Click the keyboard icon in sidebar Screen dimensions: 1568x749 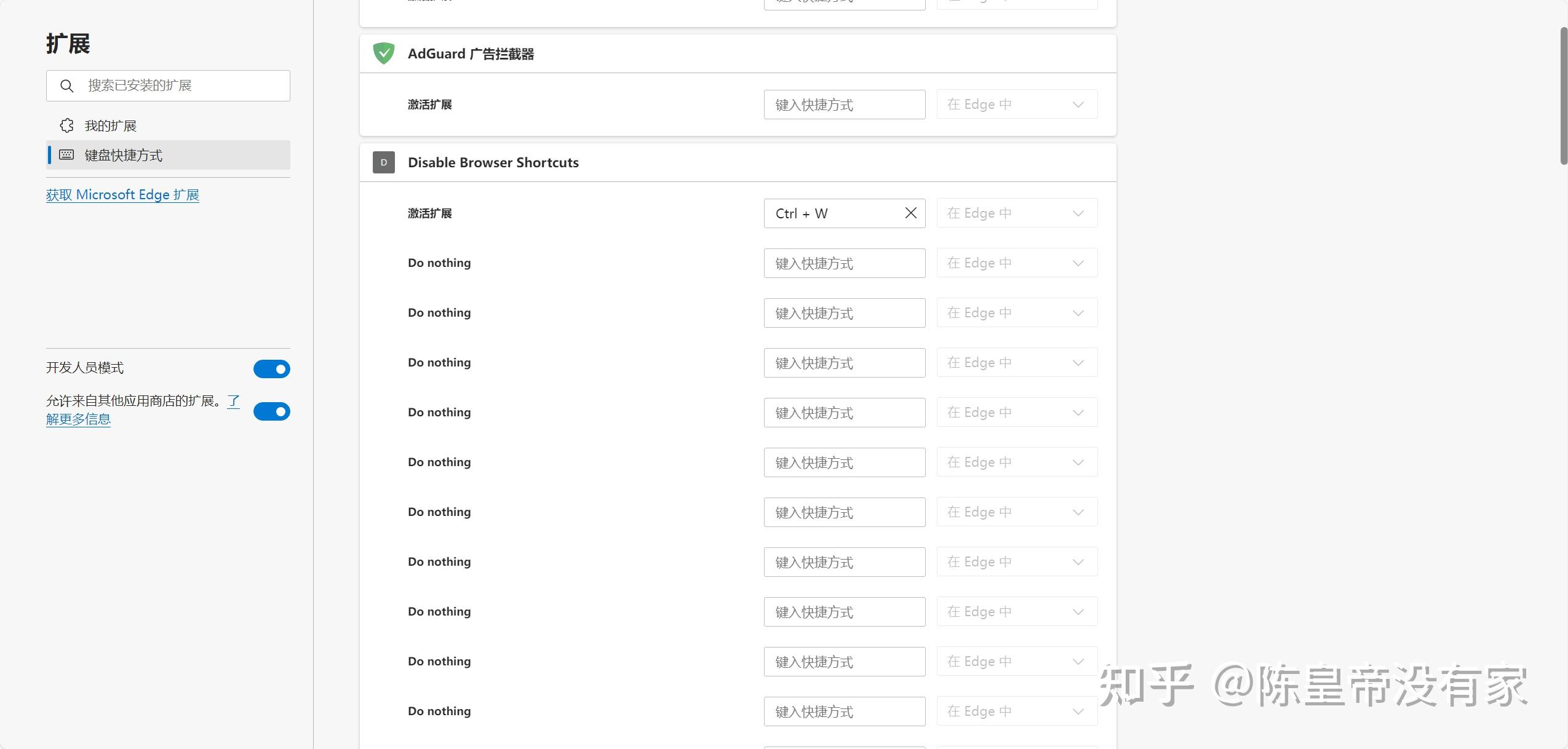coord(66,155)
